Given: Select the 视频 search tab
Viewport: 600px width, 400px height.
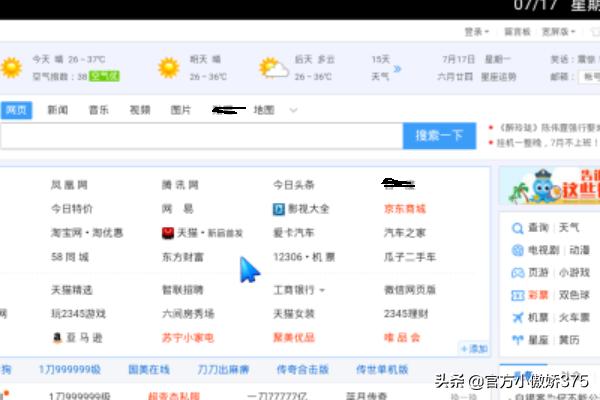Looking at the screenshot, I should click(140, 110).
